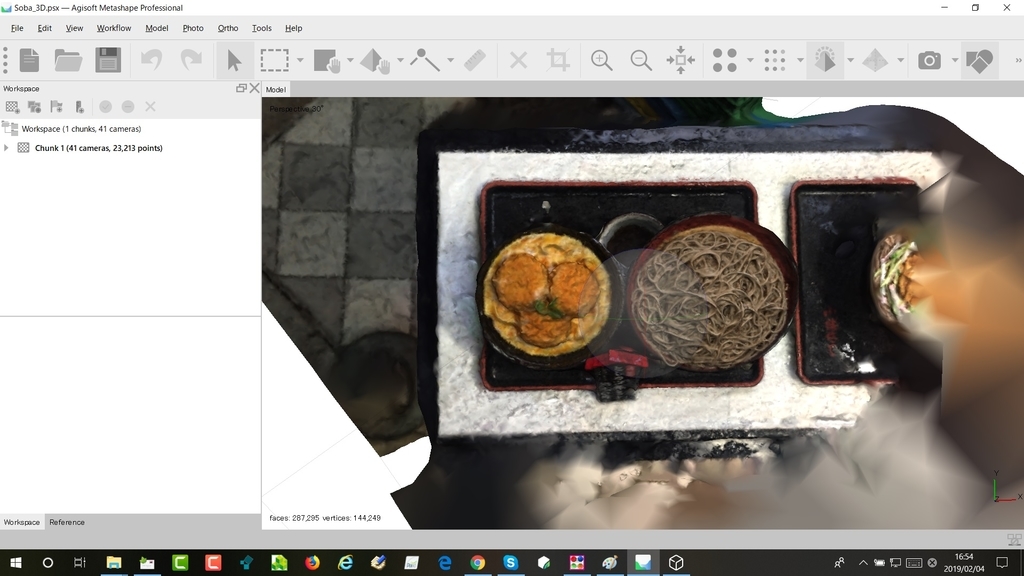Toggle Show Cameras icon
1024x576 pixels.
929,60
